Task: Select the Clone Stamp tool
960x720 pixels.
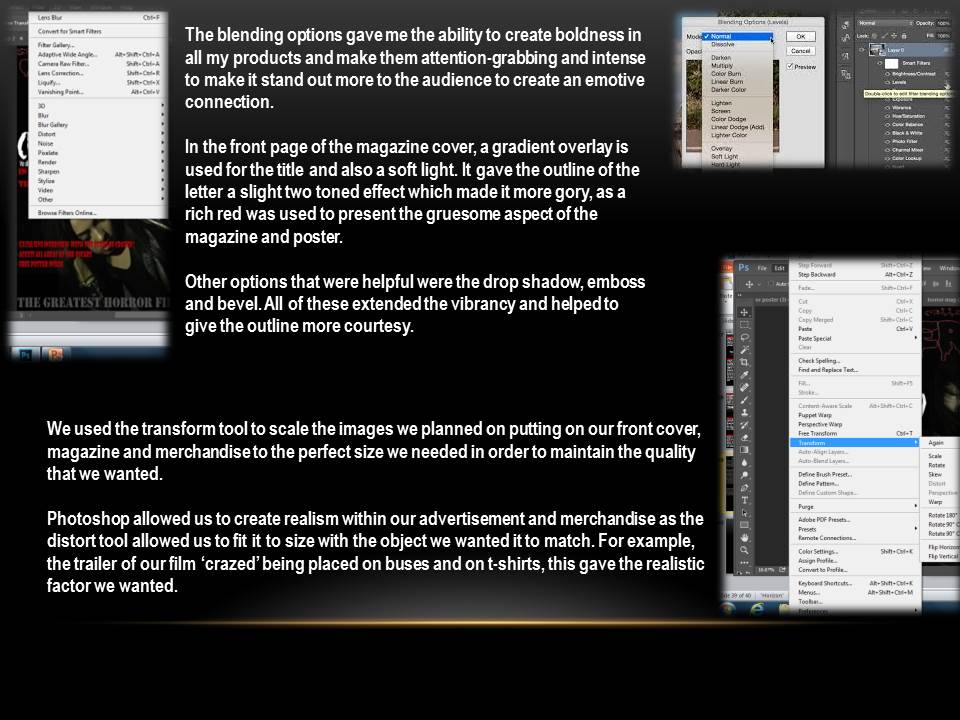Action: [744, 413]
